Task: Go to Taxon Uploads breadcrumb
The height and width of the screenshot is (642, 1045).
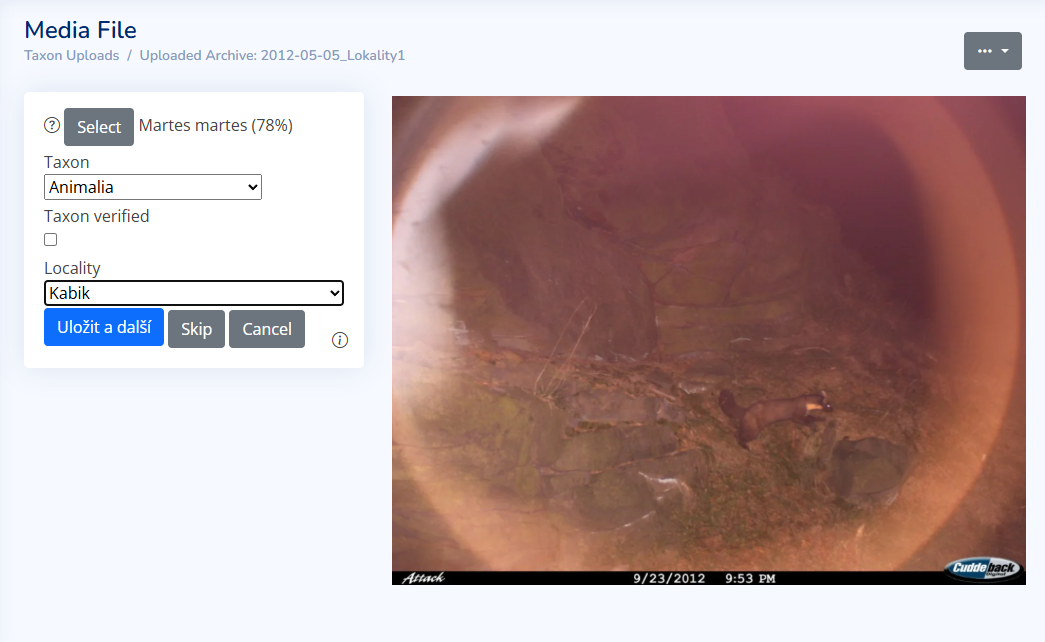Action: tap(71, 56)
